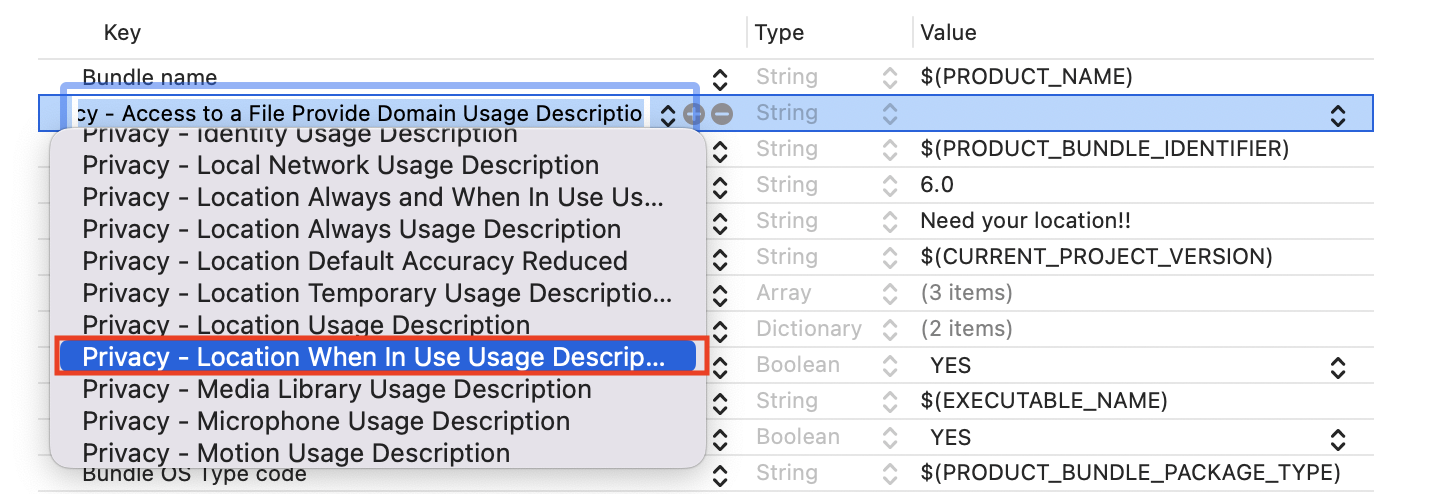
Task: Open type stepper in $(PRODUCT_NAME) row
Action: coord(889,78)
